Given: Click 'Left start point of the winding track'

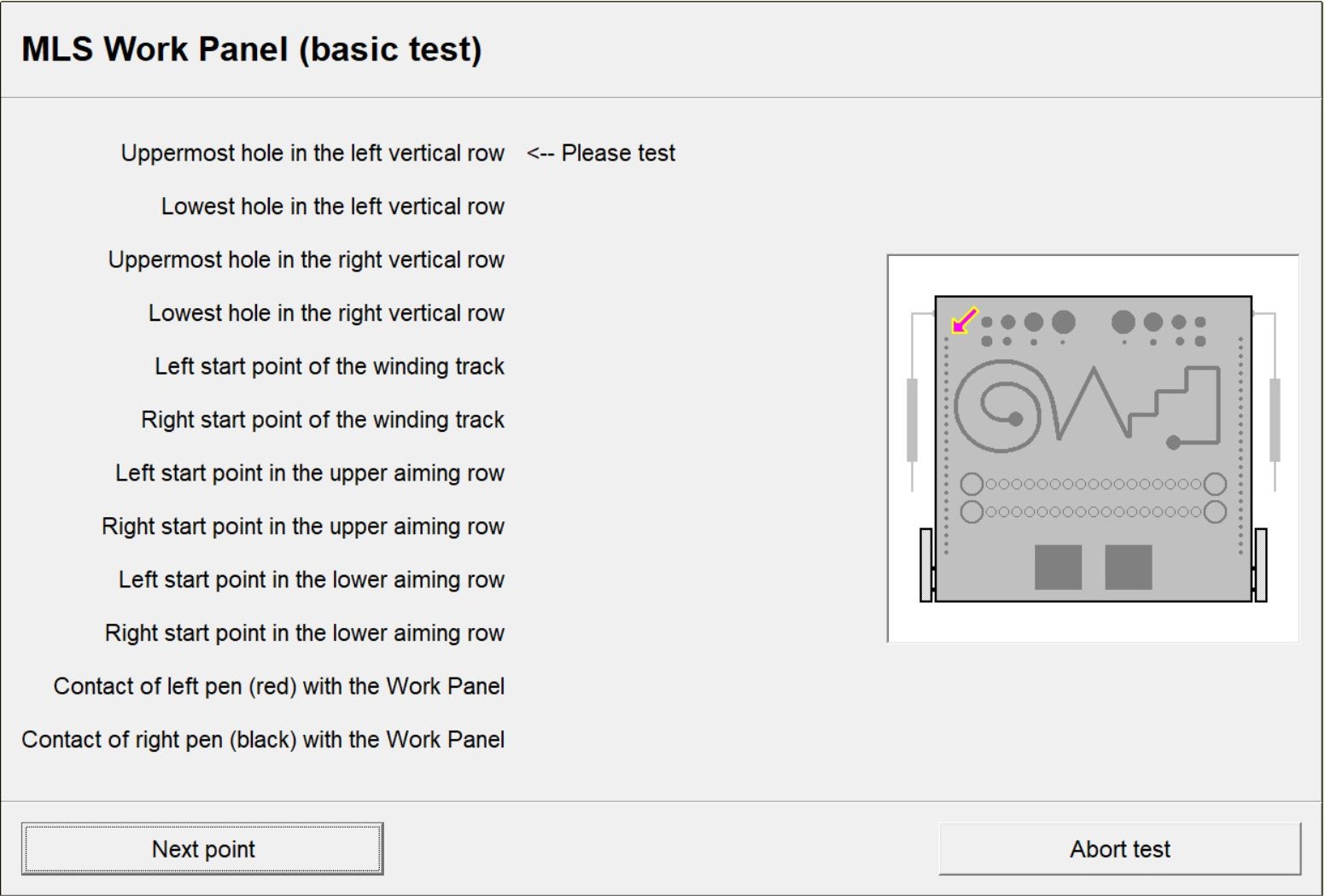Looking at the screenshot, I should coord(330,367).
